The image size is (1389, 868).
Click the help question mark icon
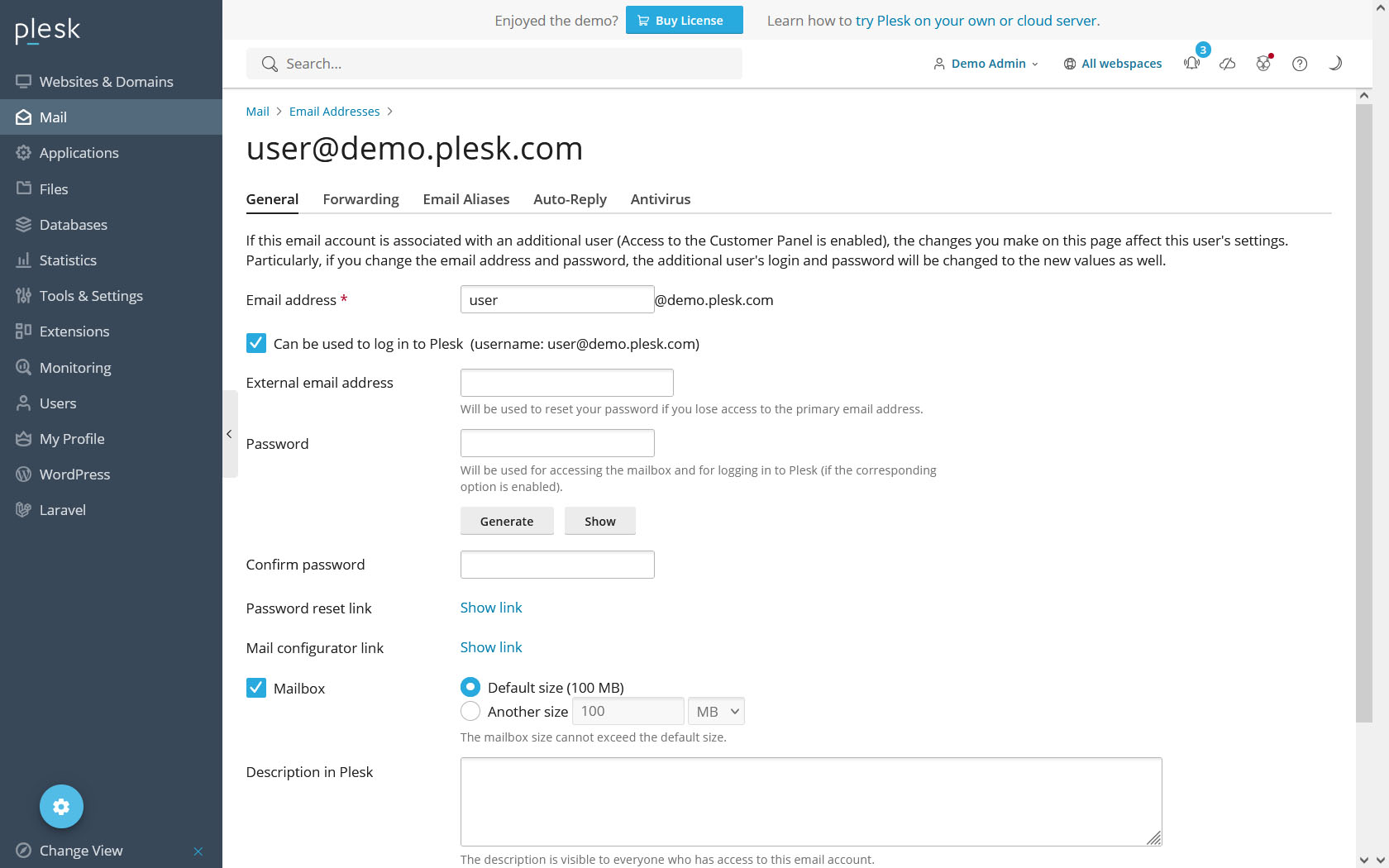1300,64
